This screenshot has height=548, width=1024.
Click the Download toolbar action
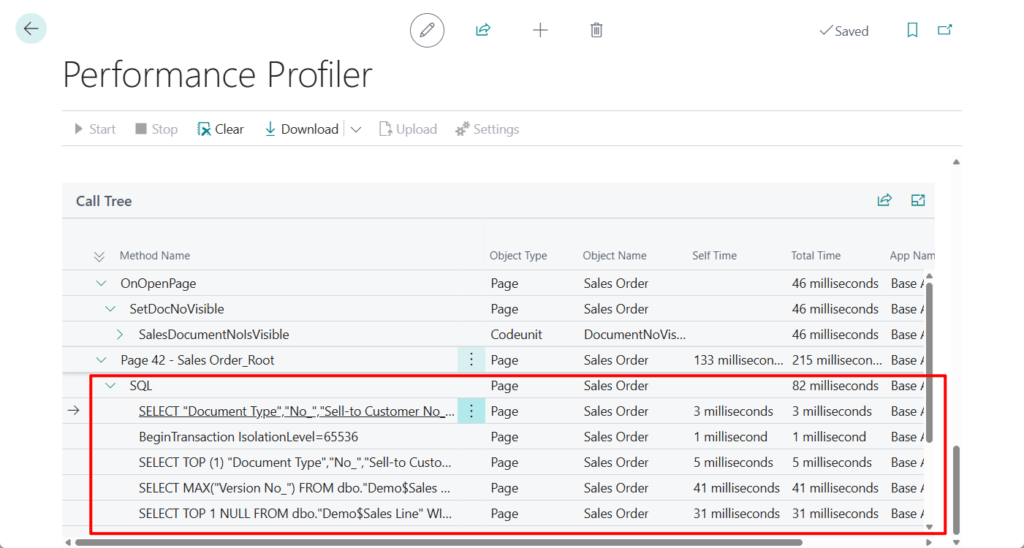(x=301, y=129)
